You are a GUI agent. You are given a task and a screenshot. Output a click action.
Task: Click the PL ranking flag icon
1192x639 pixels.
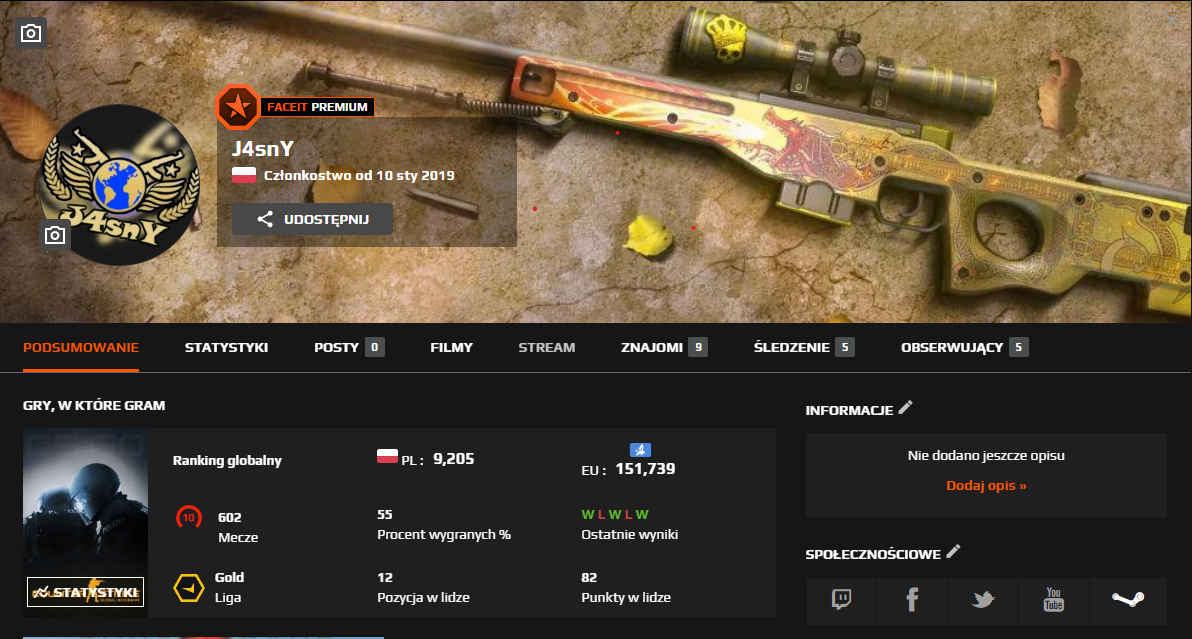click(387, 456)
